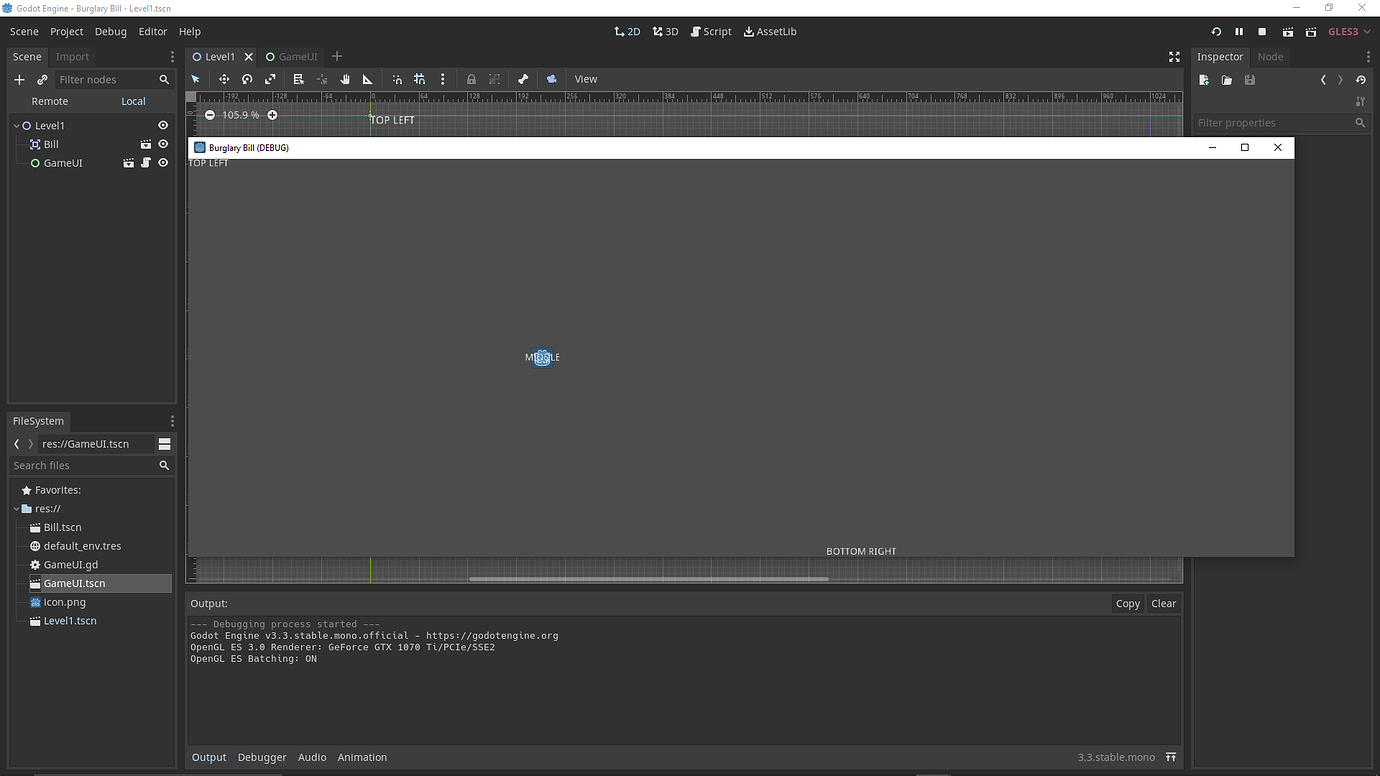The image size is (1380, 776).
Task: Clear the Output log
Action: (x=1163, y=603)
